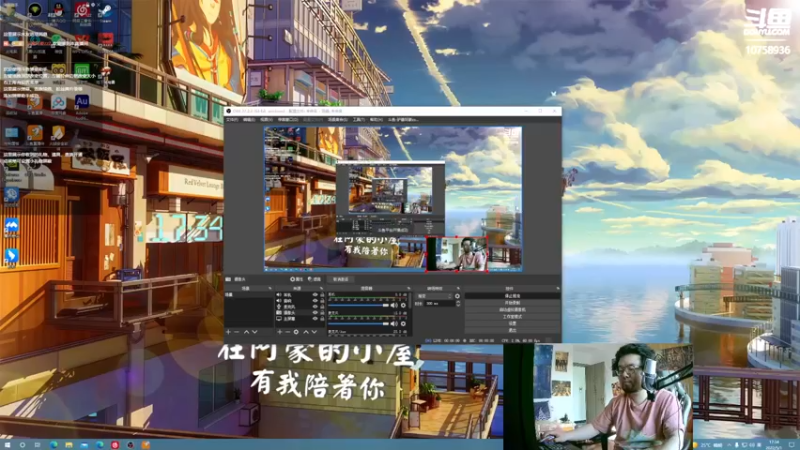Adjust the second mixer channel volume slider
This screenshot has width=800, height=450.
[358, 323]
